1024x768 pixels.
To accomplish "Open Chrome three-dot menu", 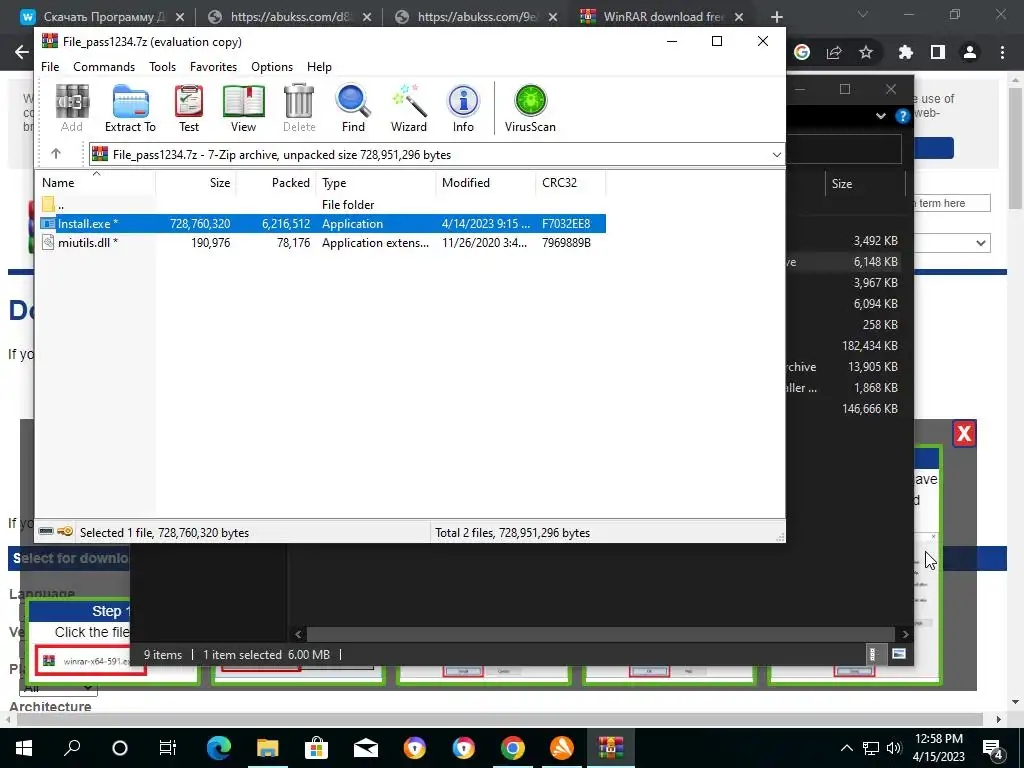I will click(x=1002, y=52).
